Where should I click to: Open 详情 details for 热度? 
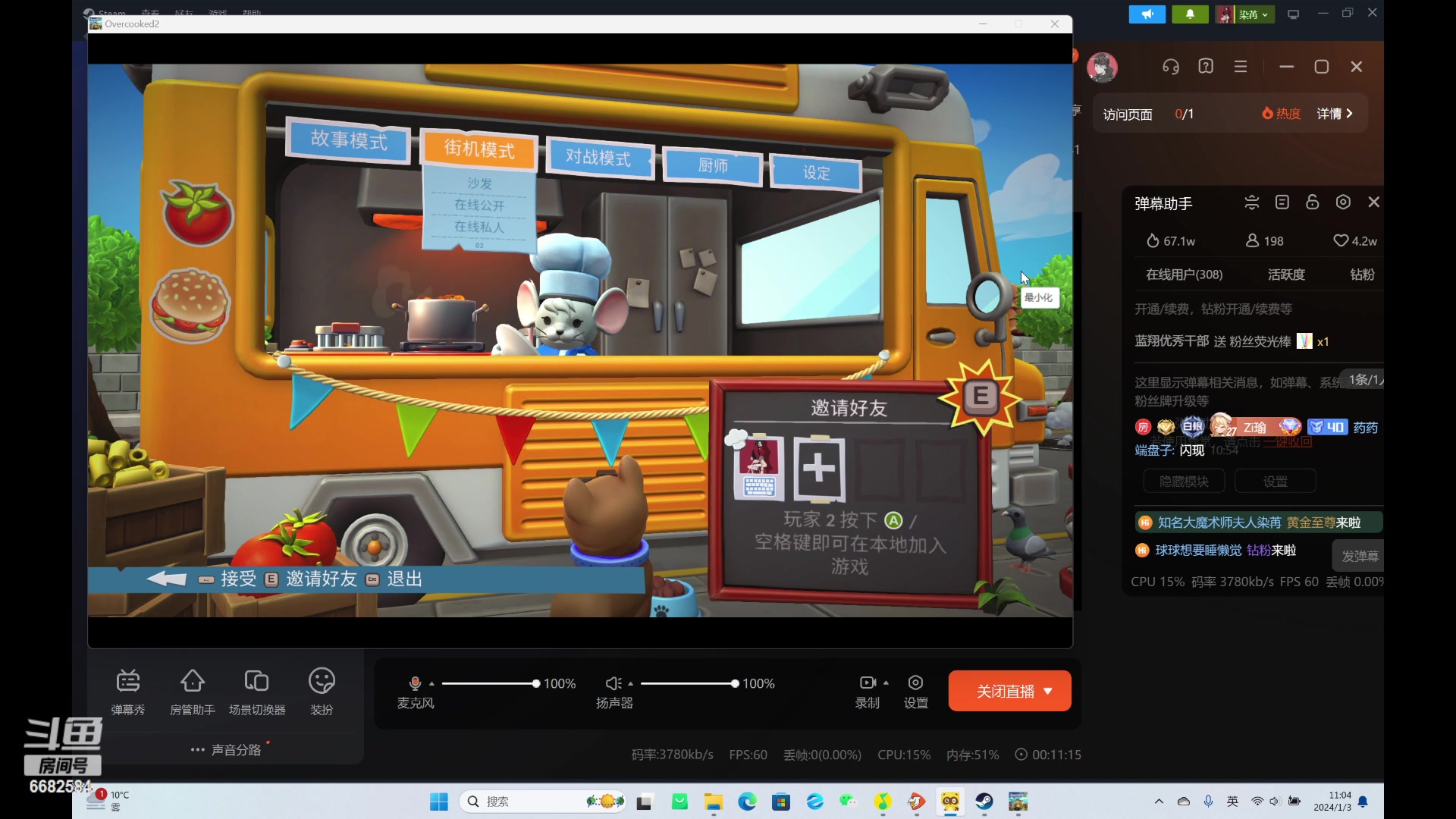[x=1335, y=114]
